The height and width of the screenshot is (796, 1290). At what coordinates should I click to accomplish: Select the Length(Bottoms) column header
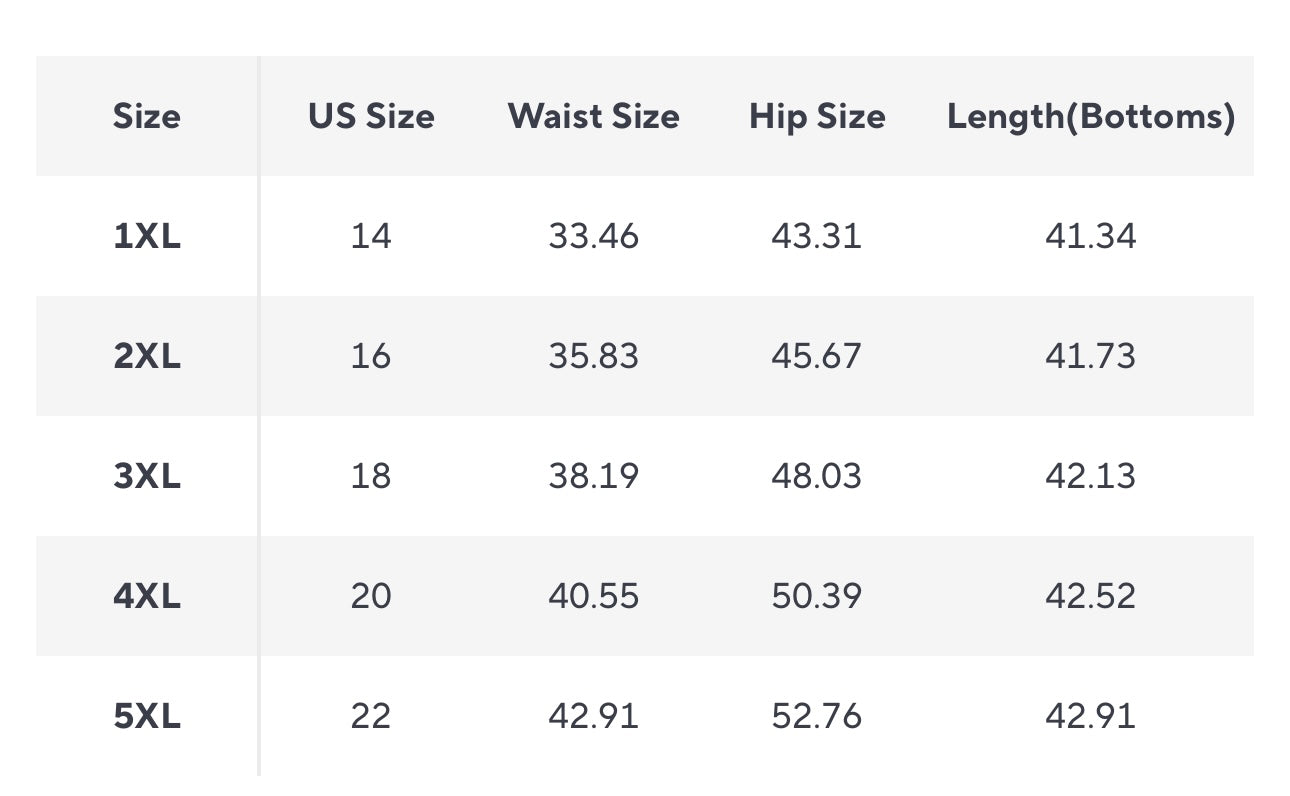(1091, 117)
